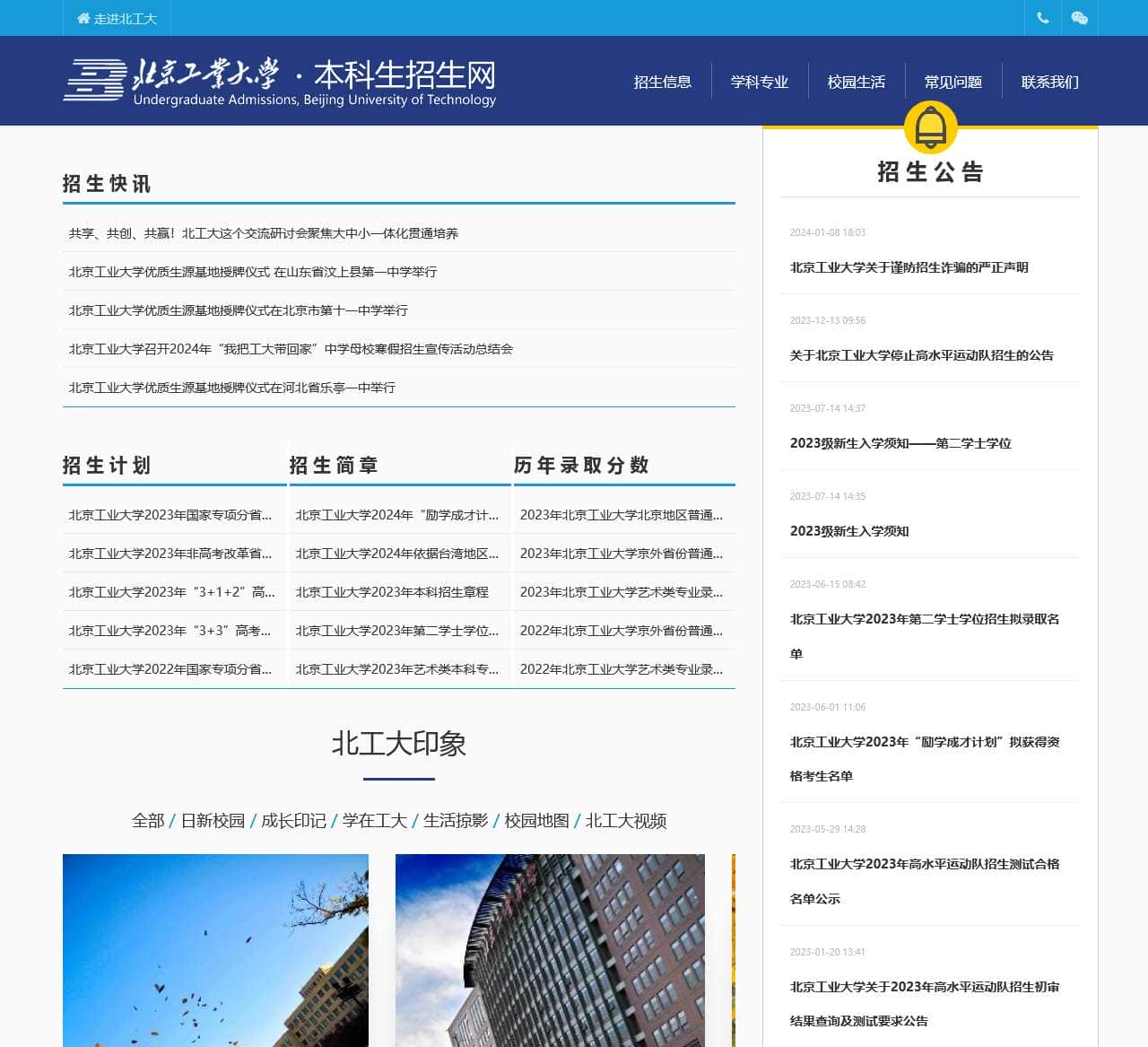The height and width of the screenshot is (1047, 1148).
Task: Open 高水平运动队招生测试合格名单公示 announcement
Action: tap(925, 881)
